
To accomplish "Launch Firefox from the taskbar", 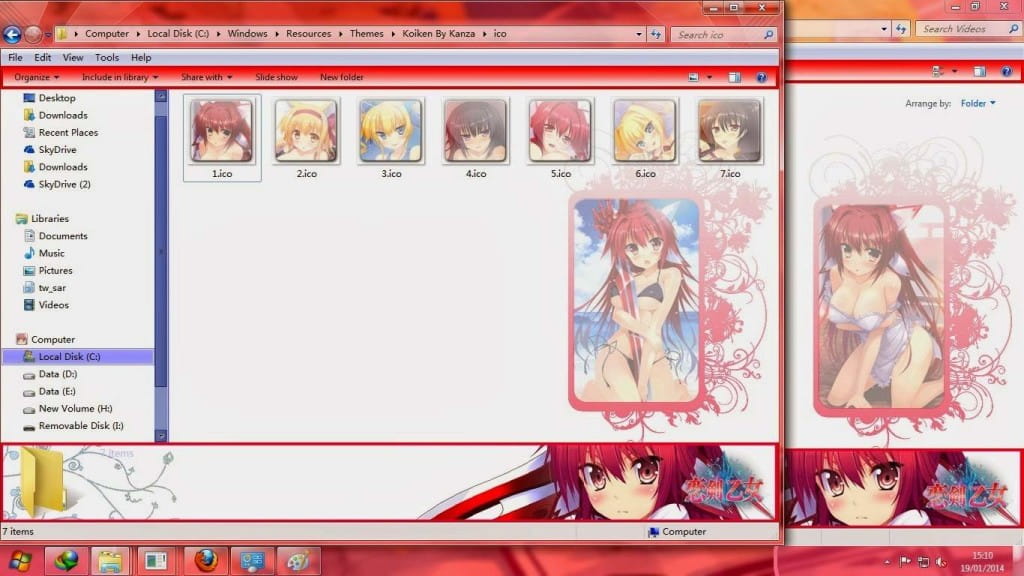I will coord(205,561).
